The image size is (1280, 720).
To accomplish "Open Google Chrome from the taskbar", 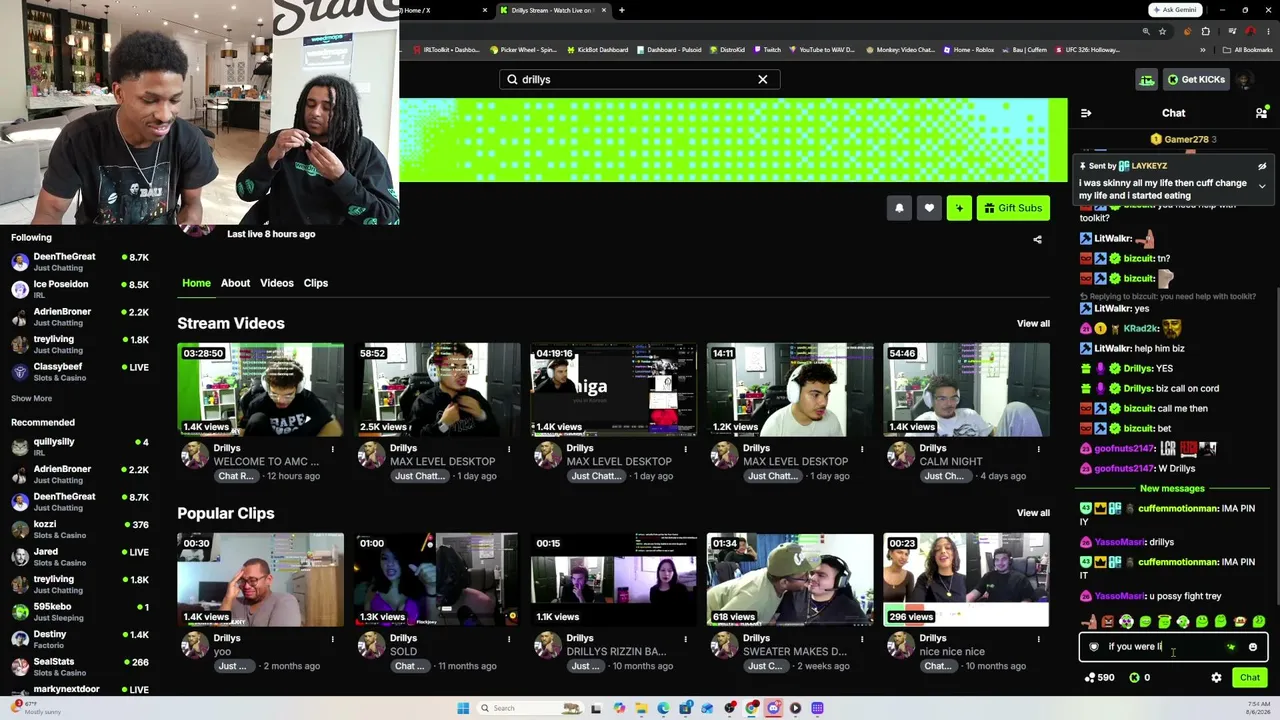I will [751, 708].
